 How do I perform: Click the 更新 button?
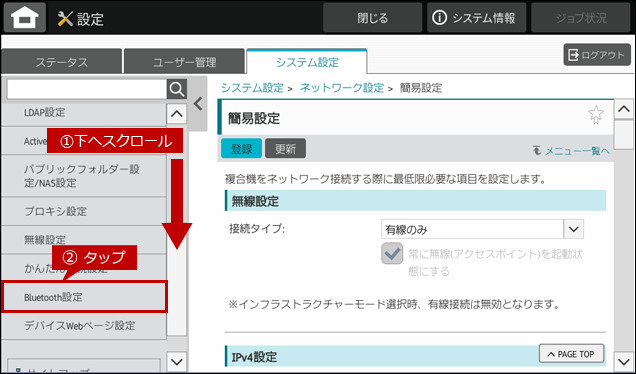[x=286, y=148]
